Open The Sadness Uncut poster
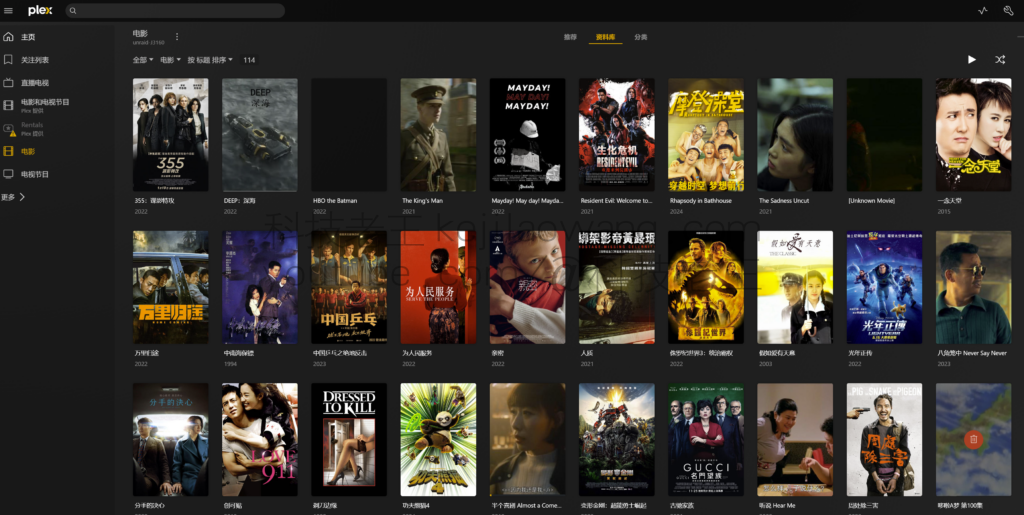Viewport: 1024px width, 515px height. [795, 135]
